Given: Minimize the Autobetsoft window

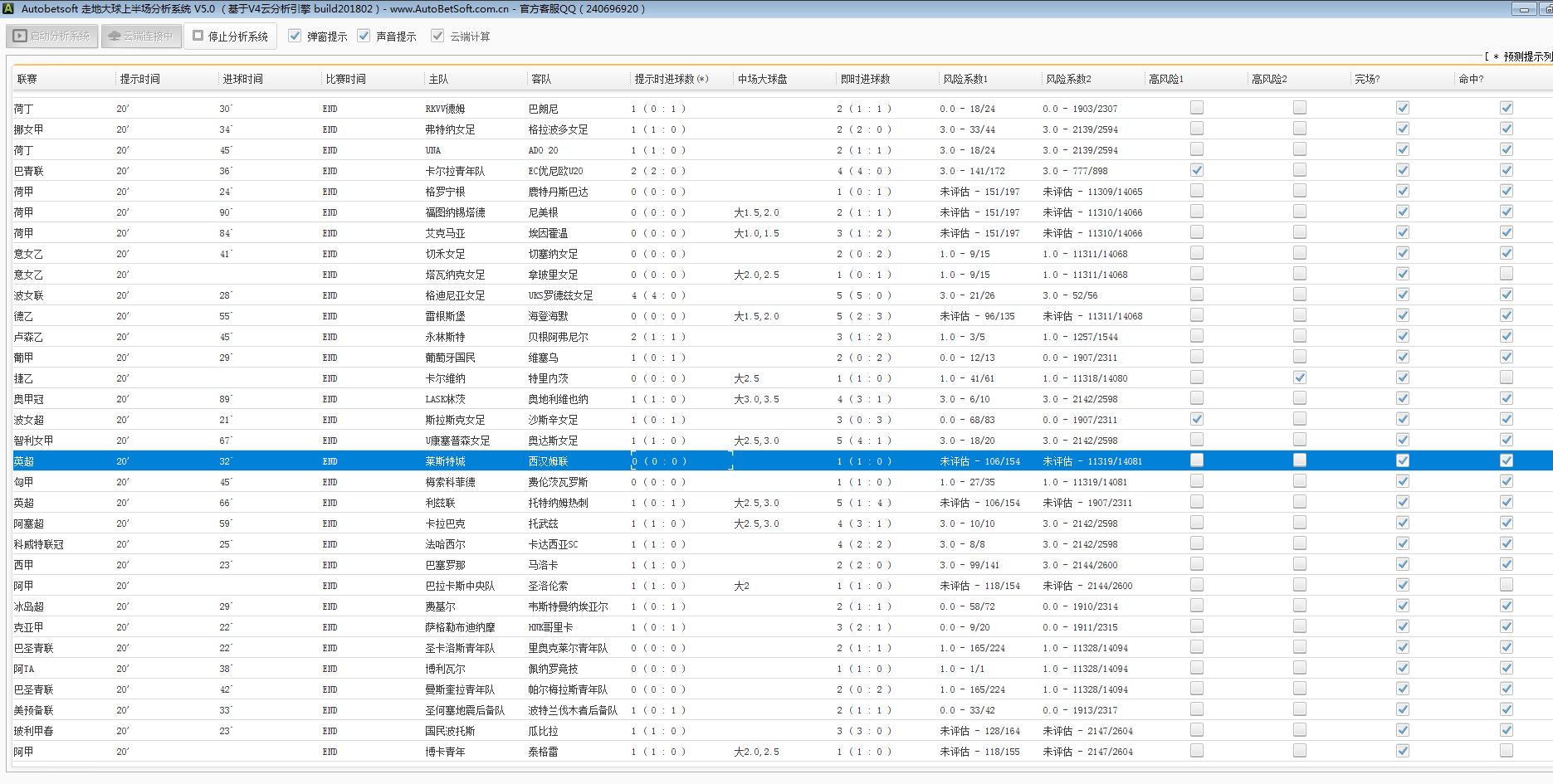Looking at the screenshot, I should (1523, 9).
